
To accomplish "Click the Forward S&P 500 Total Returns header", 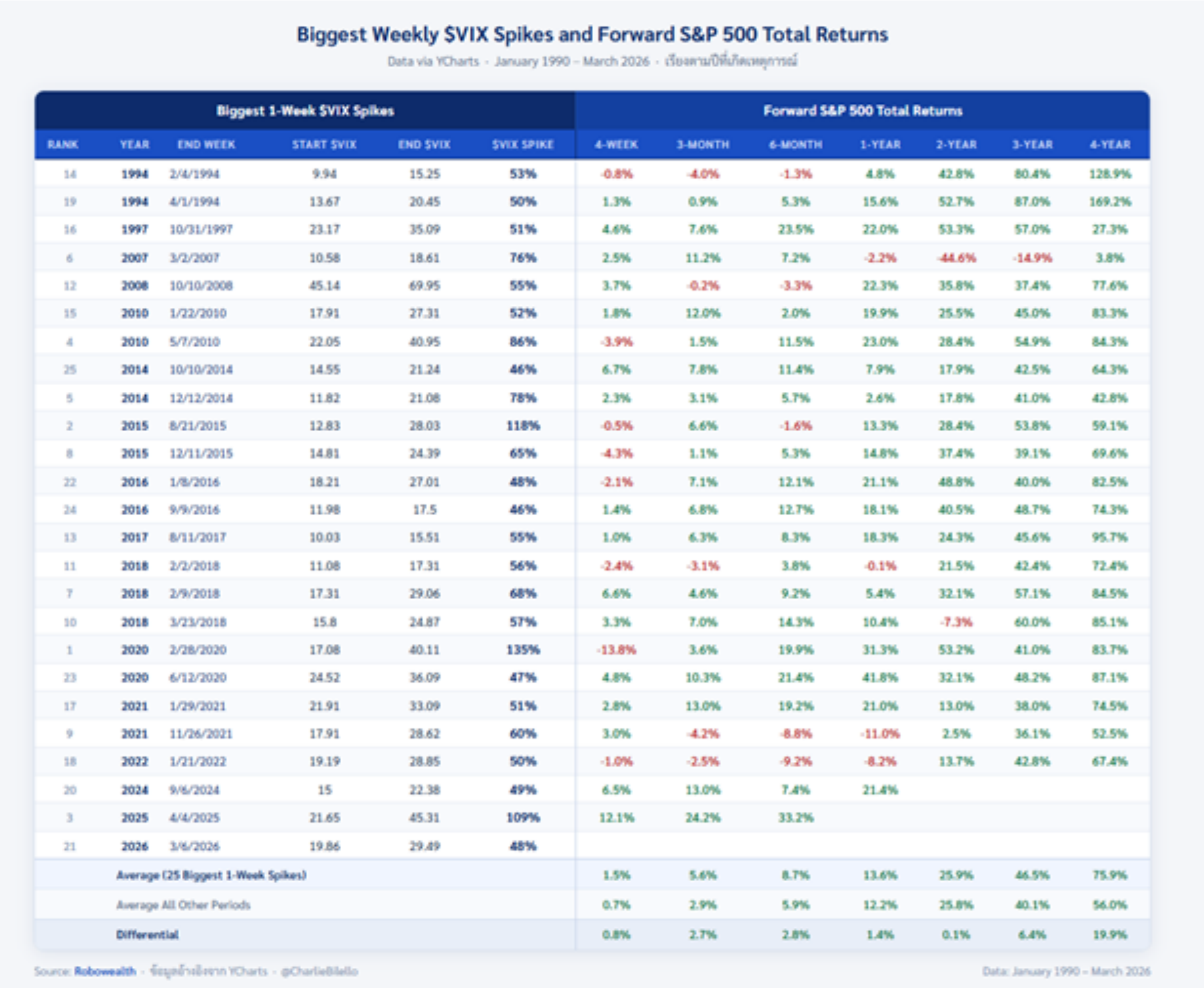I will 863,111.
